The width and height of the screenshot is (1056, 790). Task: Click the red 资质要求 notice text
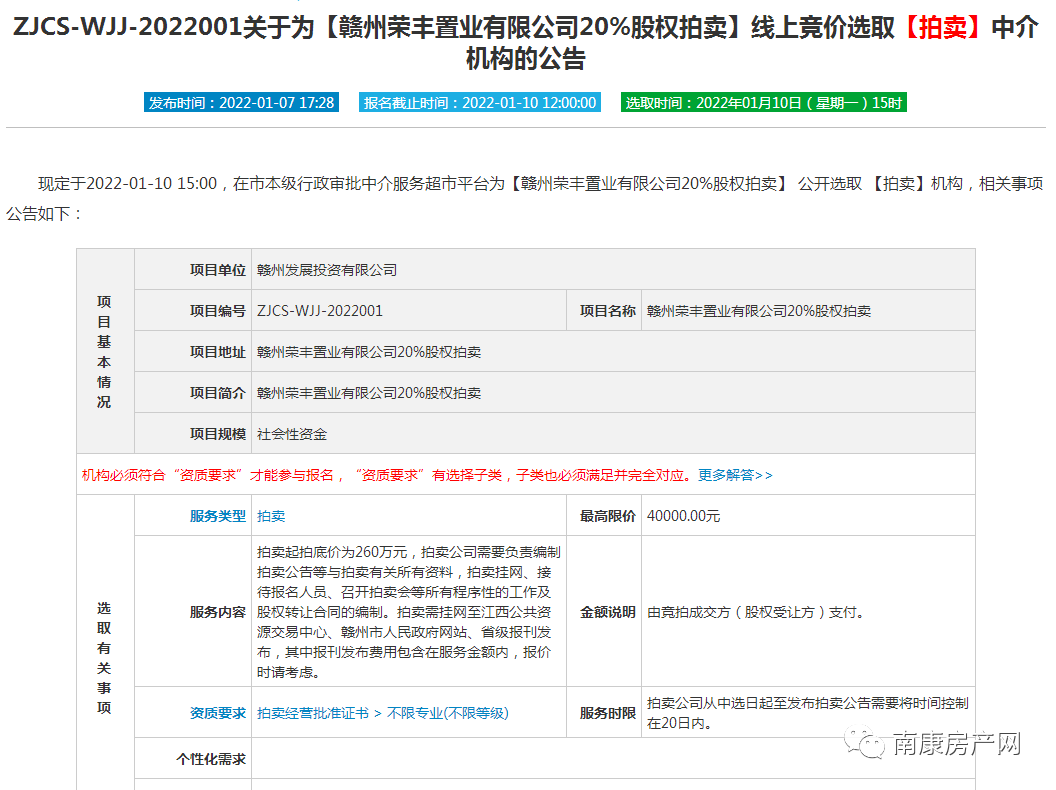[385, 475]
